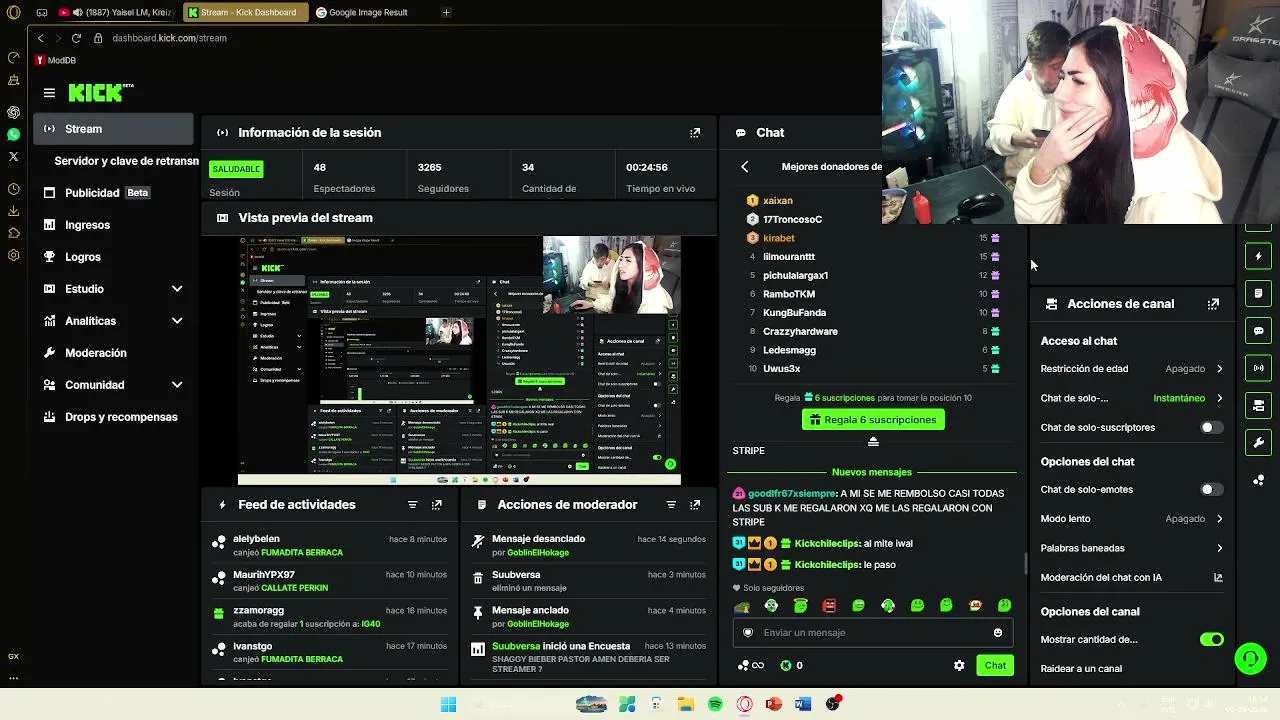Pop out the Acciones de moderador panel

696,505
